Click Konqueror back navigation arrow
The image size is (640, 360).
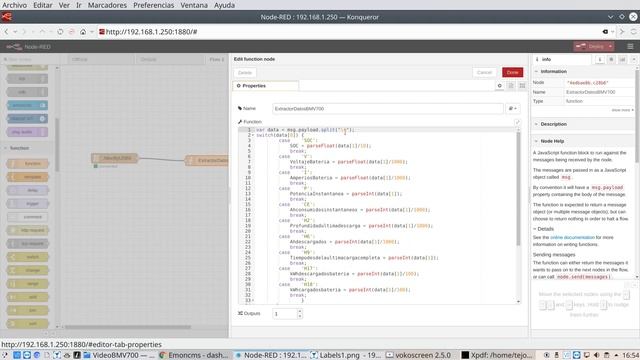[6, 31]
